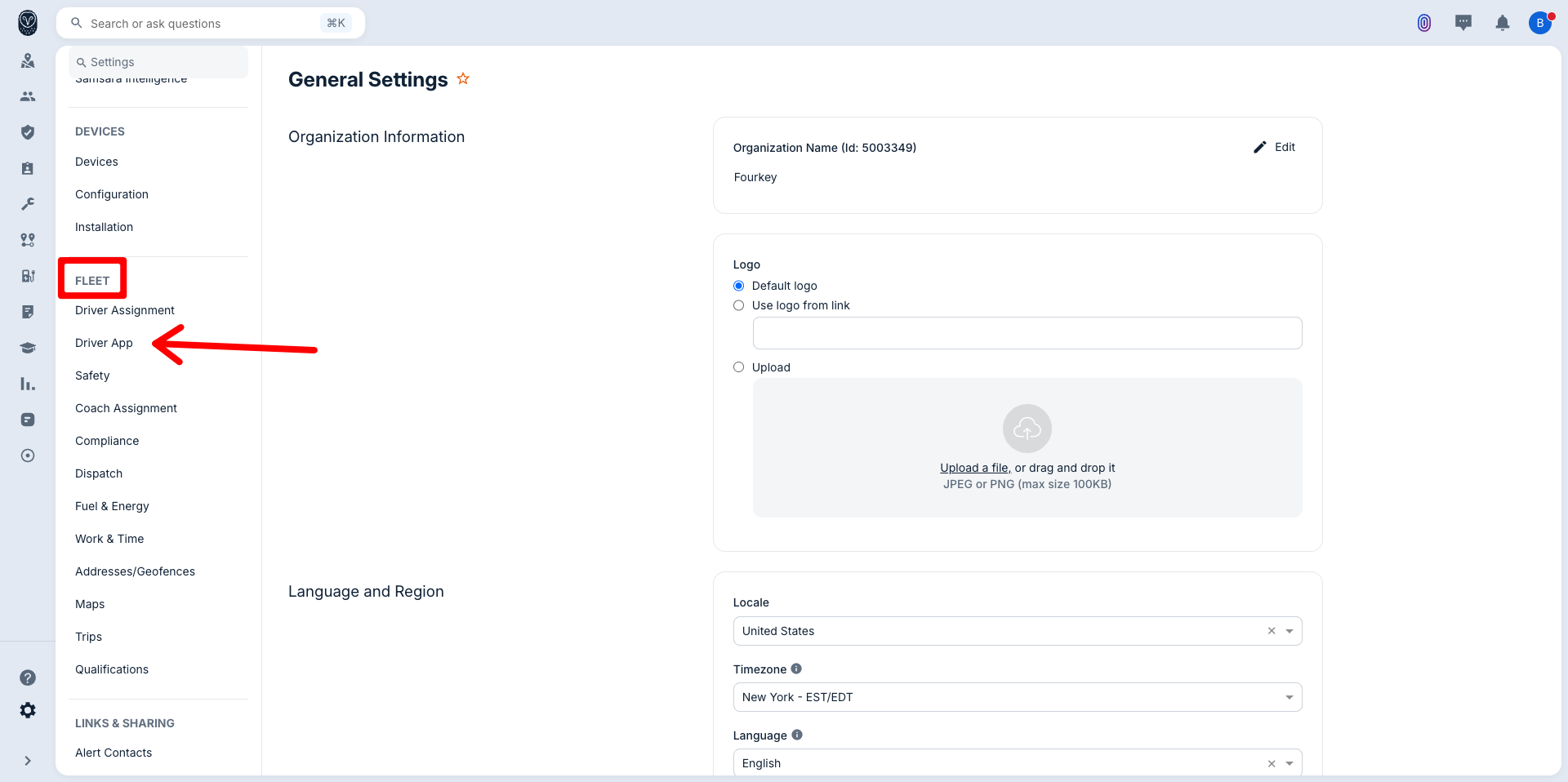Select the Upload logo radio button
Viewport: 1568px width, 782px height.
tap(739, 367)
